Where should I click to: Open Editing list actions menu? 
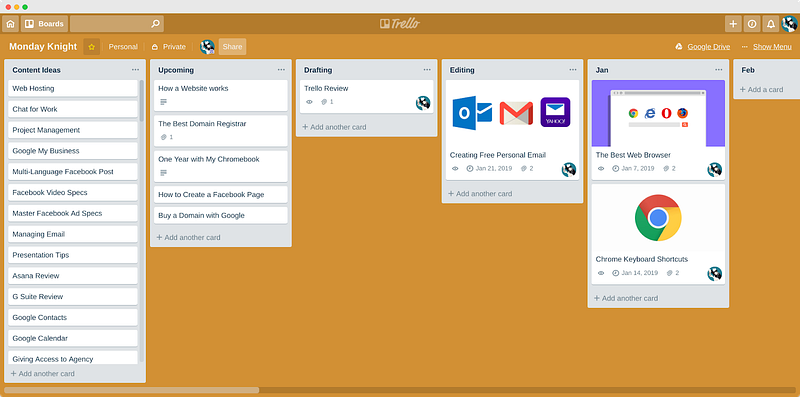(573, 70)
